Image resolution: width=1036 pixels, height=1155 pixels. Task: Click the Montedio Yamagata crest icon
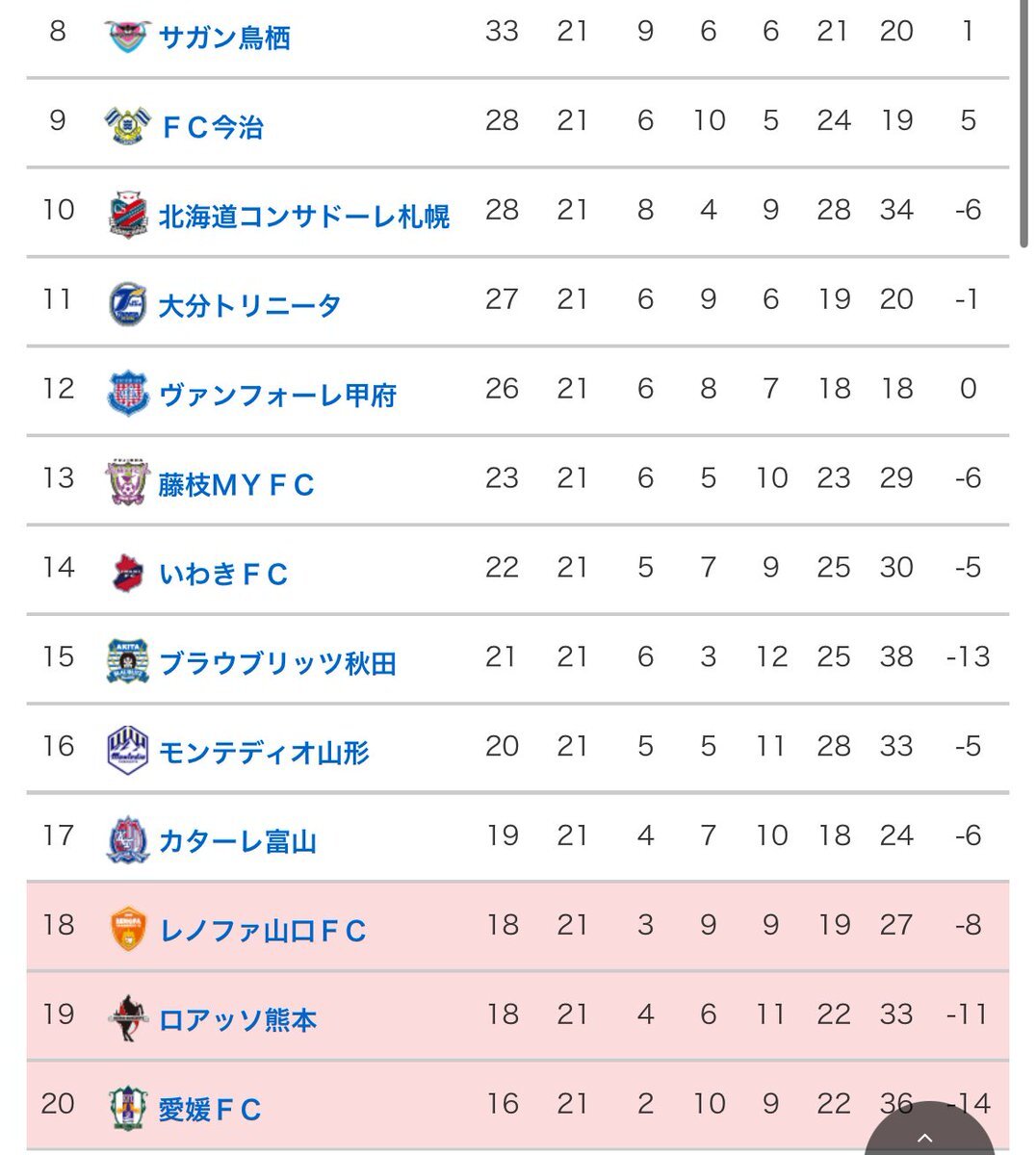tap(128, 751)
